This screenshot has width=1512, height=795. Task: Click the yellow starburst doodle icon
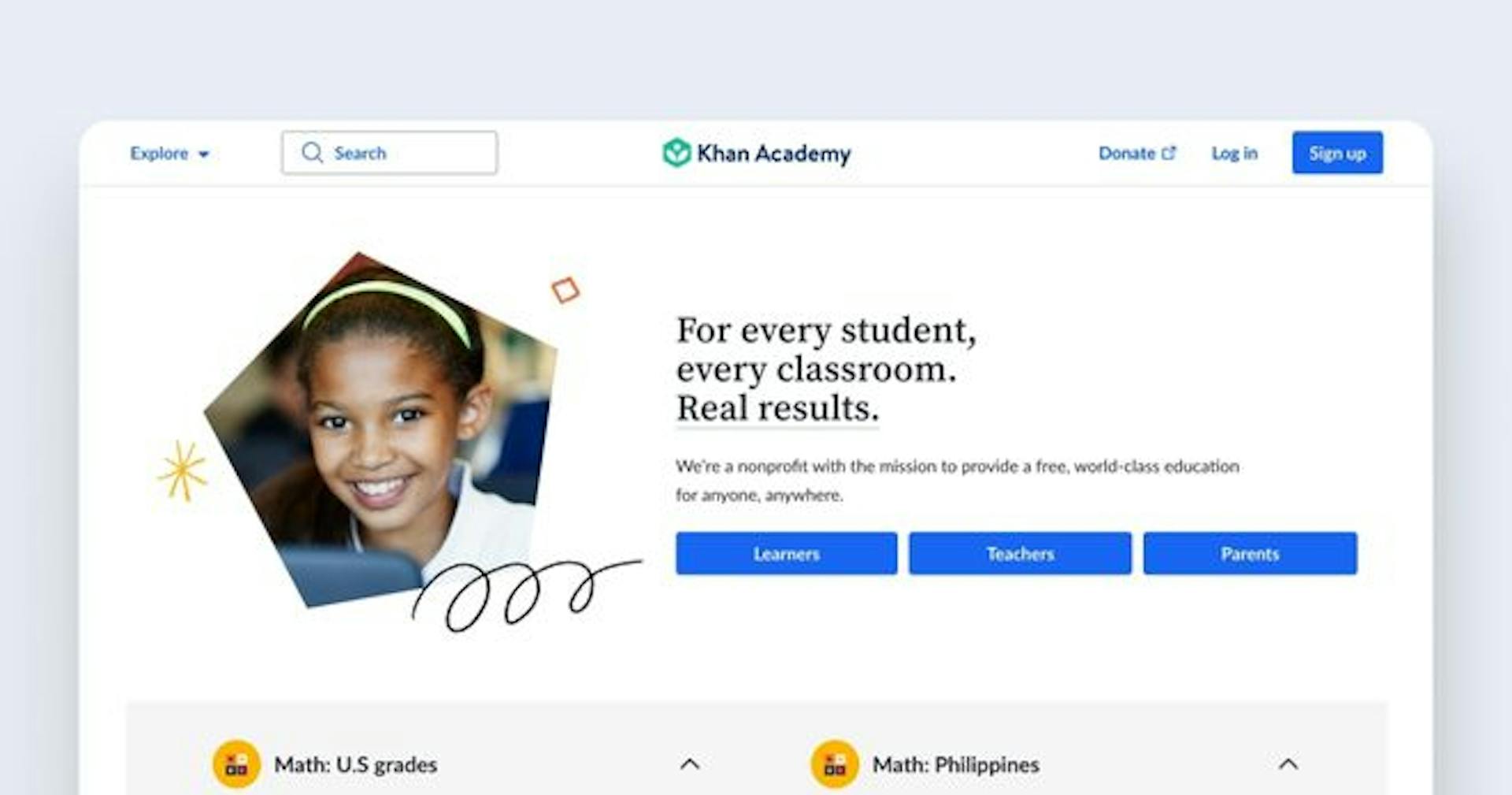click(x=182, y=471)
